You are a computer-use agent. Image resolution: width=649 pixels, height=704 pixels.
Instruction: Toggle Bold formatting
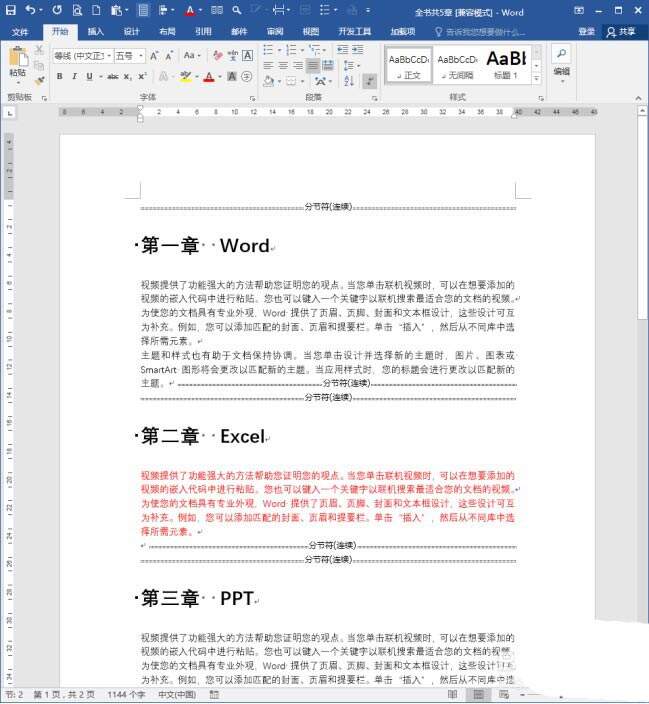tap(59, 77)
